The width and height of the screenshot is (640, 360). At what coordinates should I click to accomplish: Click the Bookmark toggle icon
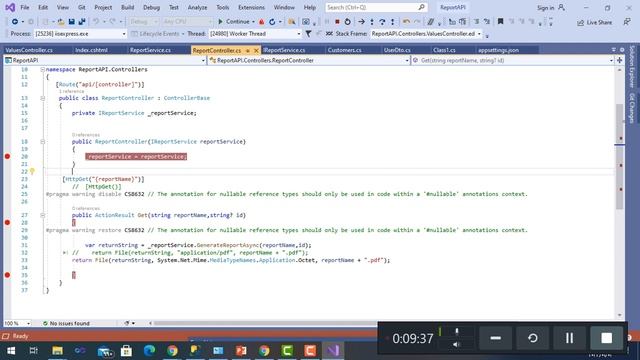tap(500, 22)
